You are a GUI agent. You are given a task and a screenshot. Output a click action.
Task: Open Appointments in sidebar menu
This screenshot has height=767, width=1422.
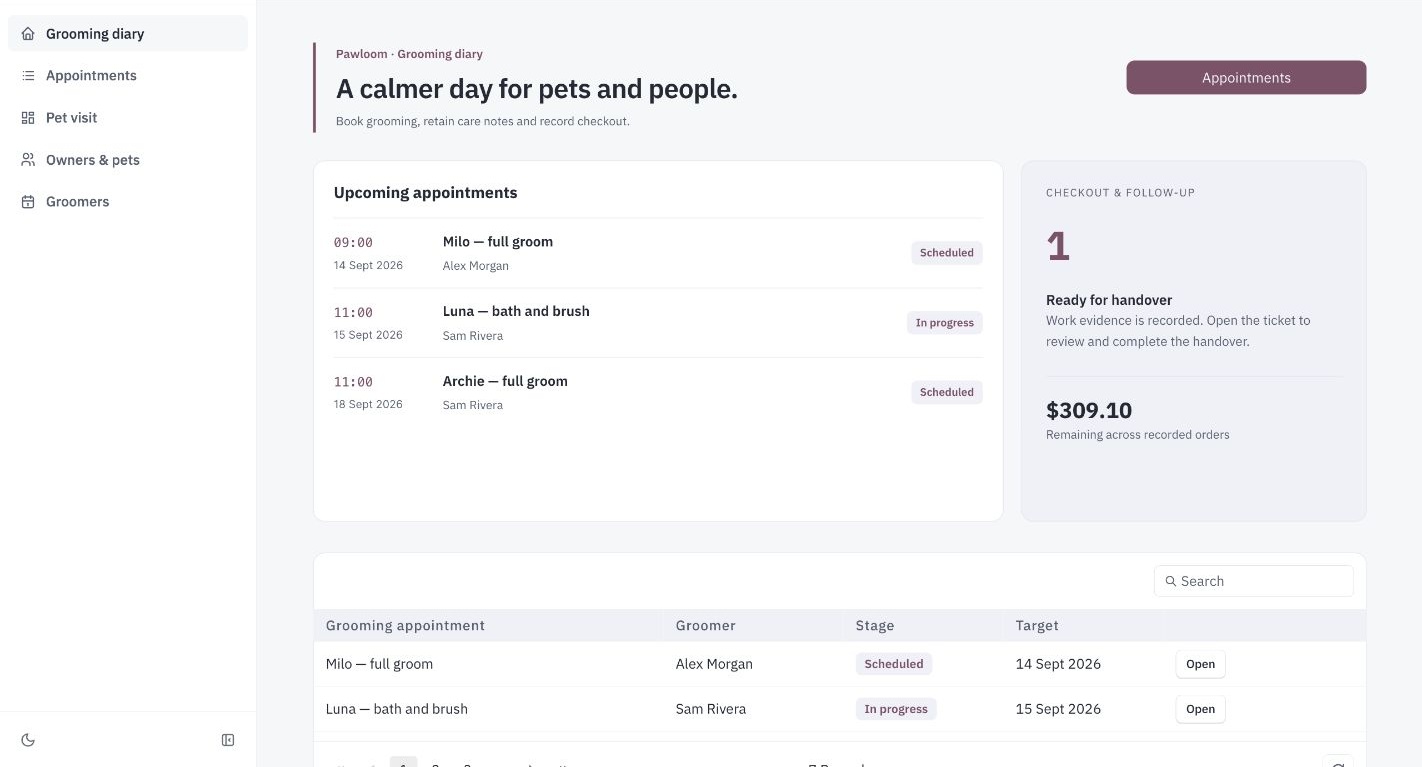(128, 76)
